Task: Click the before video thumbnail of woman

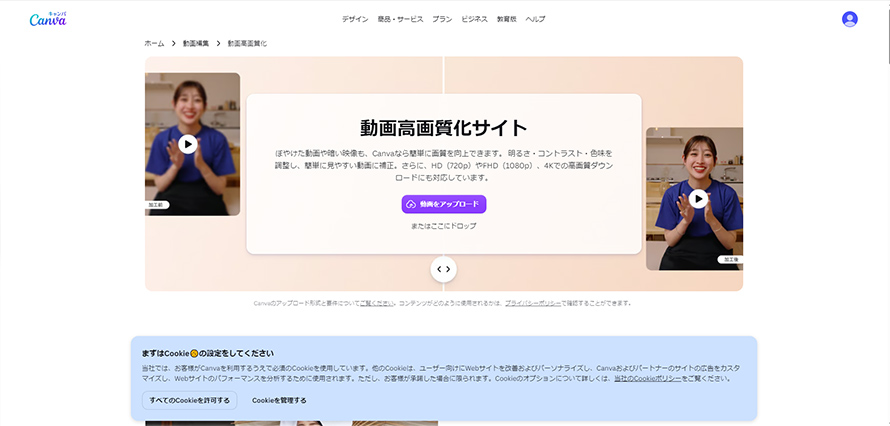Action: coord(192,144)
